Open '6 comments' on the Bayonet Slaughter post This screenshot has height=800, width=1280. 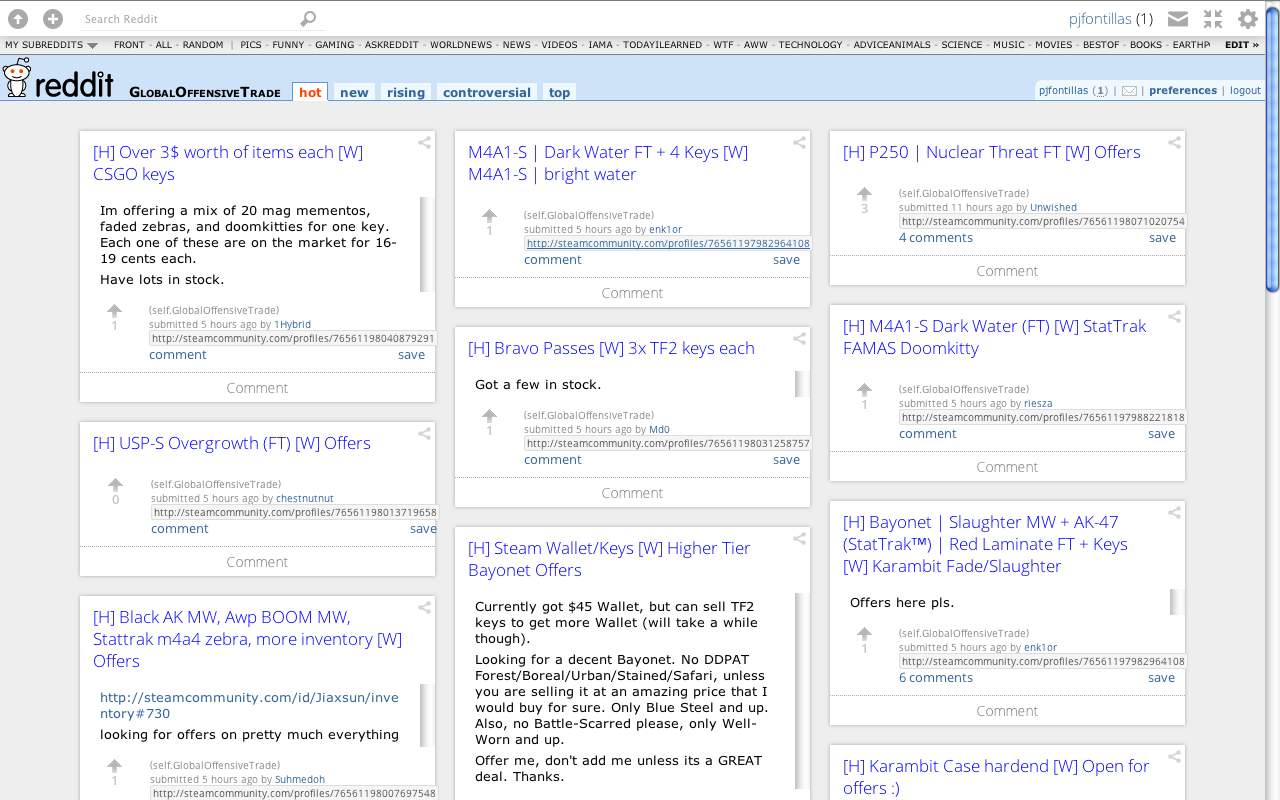coord(936,678)
